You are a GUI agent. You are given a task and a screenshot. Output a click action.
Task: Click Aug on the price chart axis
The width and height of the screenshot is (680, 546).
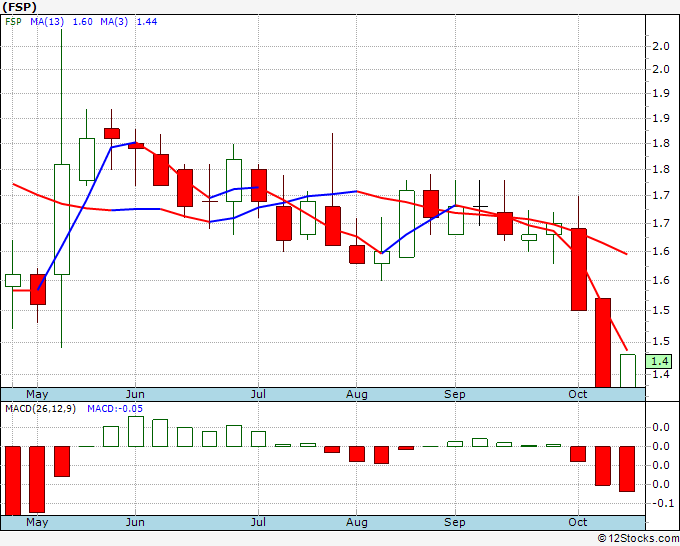tap(357, 394)
